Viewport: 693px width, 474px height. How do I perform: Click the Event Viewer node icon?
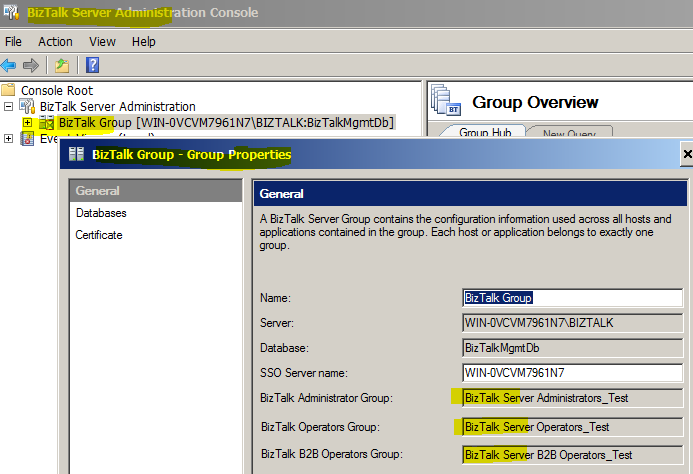(x=27, y=139)
